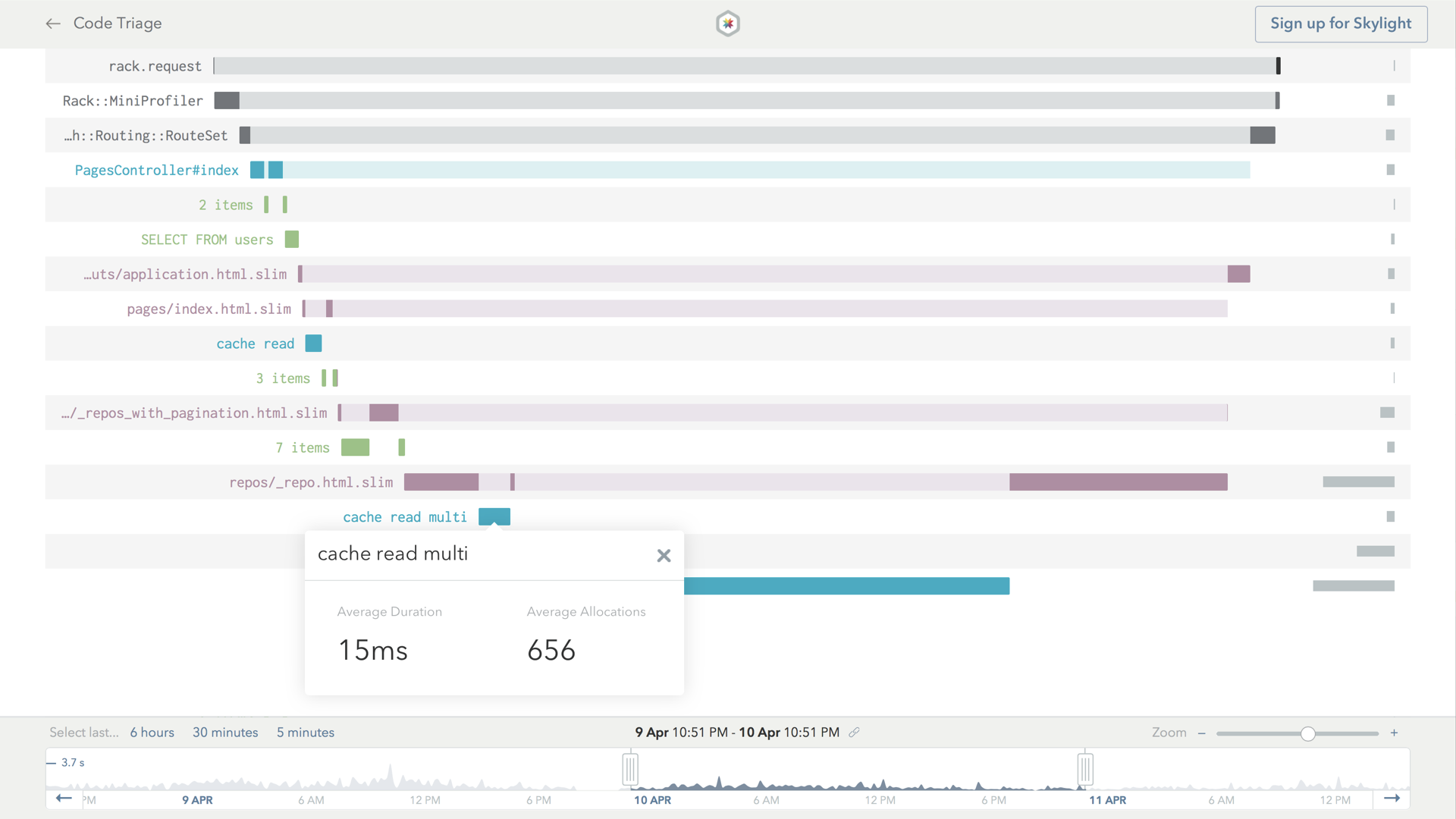Click the back arrow next to Code Triage
Image resolution: width=1456 pixels, height=819 pixels.
point(53,24)
